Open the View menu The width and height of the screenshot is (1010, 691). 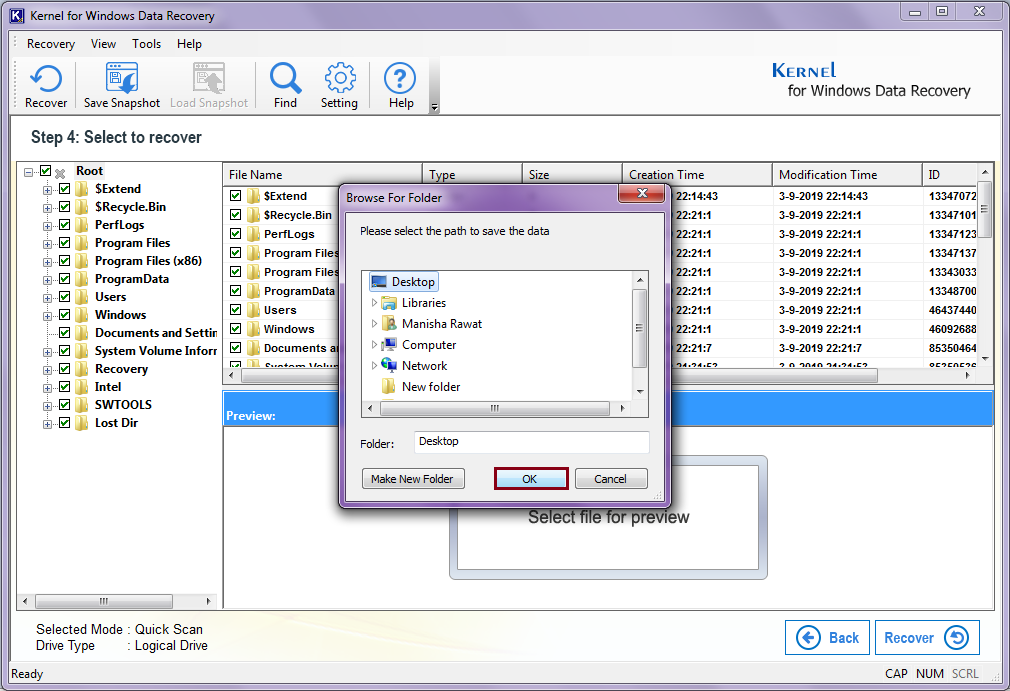click(103, 44)
